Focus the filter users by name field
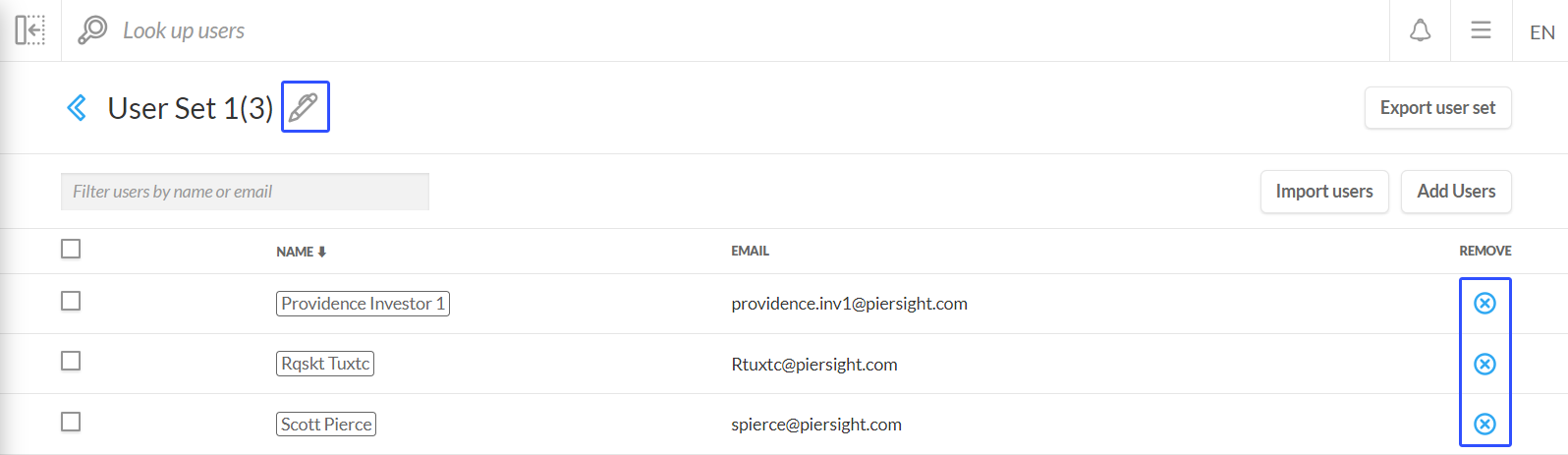The width and height of the screenshot is (1568, 455). point(245,192)
